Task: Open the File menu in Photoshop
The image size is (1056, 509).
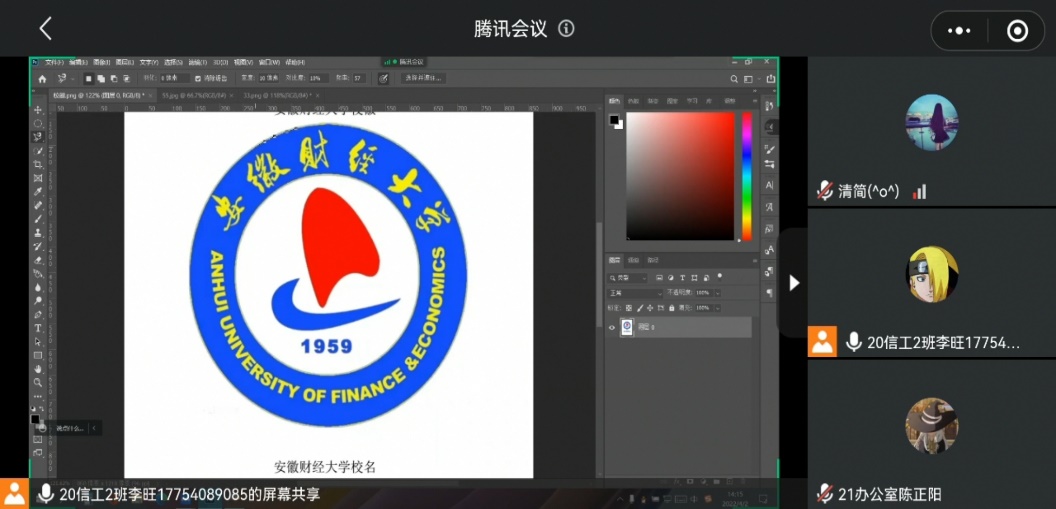Action: [x=55, y=62]
